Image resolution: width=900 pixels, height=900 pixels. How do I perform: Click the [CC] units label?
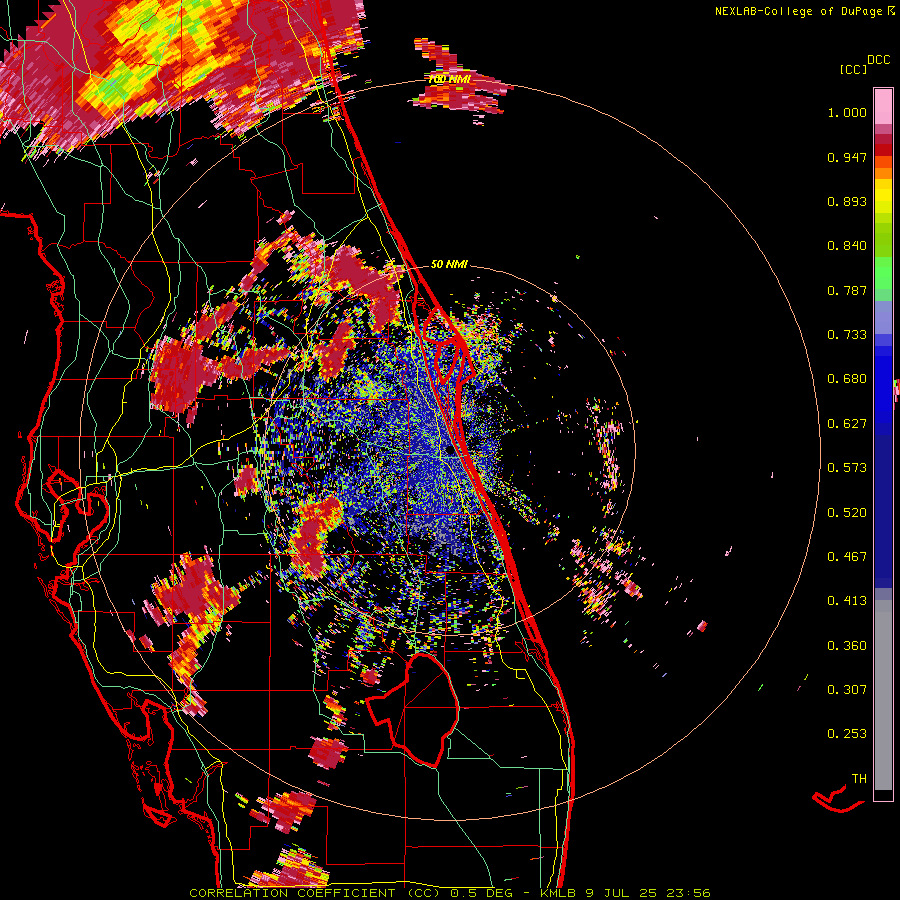click(853, 69)
